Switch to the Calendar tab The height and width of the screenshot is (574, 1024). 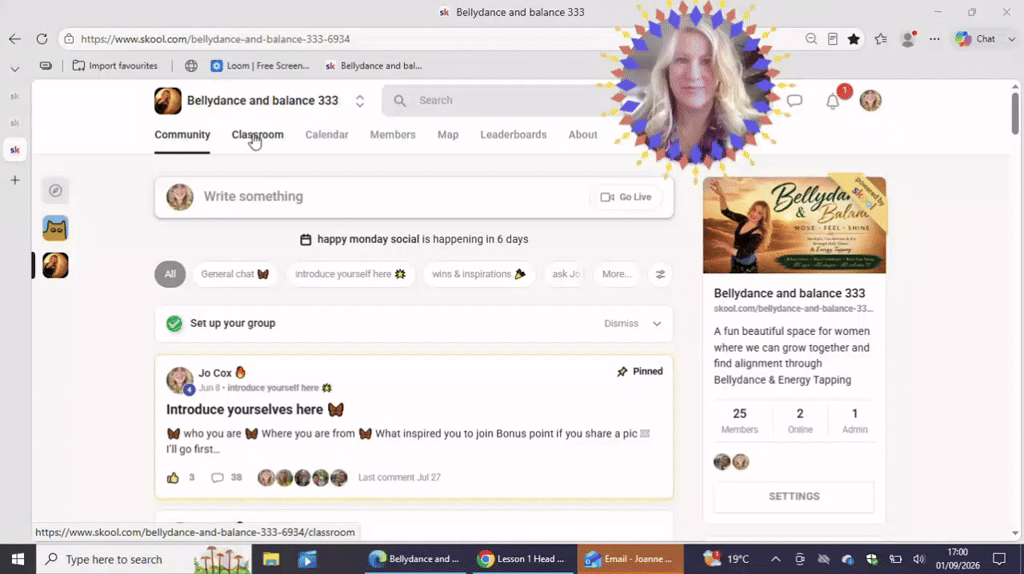tap(327, 135)
